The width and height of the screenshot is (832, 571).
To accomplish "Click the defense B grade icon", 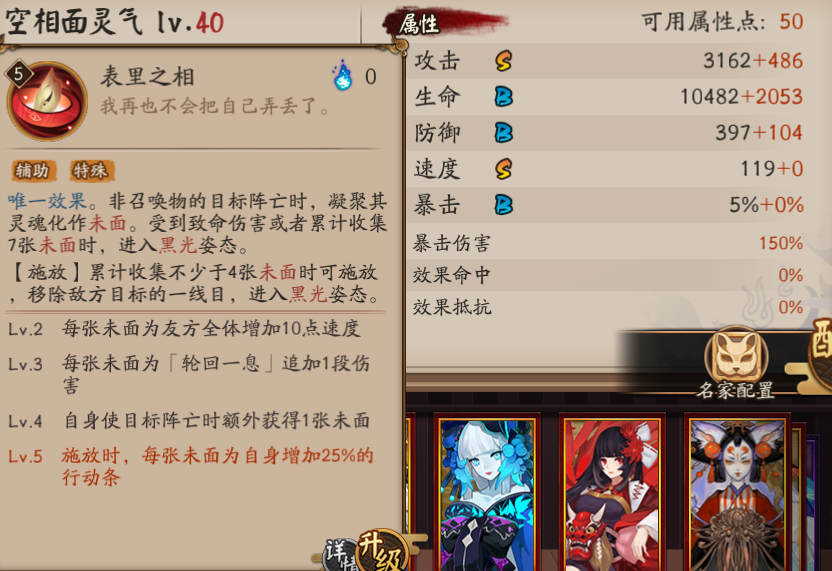I will (503, 133).
